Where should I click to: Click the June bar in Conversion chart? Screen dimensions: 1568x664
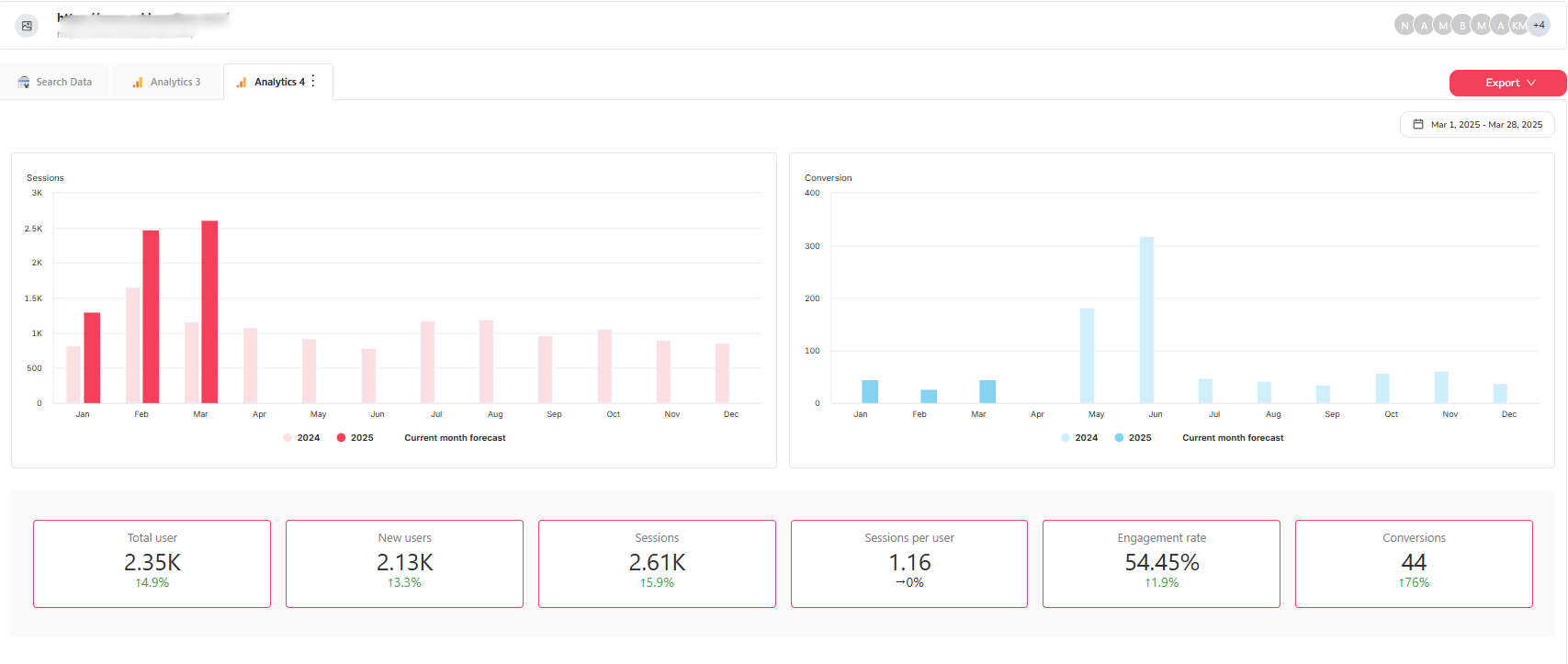1146,320
